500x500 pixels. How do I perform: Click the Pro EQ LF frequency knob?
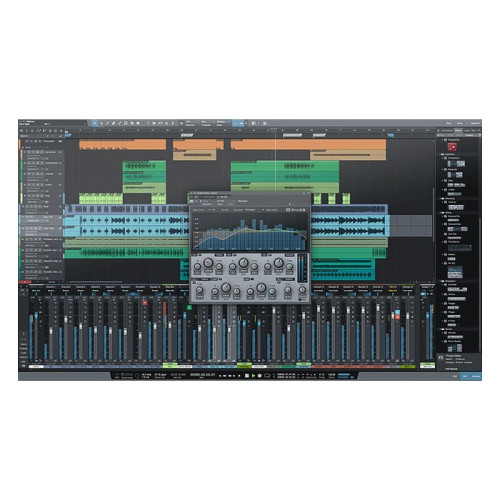click(x=219, y=266)
